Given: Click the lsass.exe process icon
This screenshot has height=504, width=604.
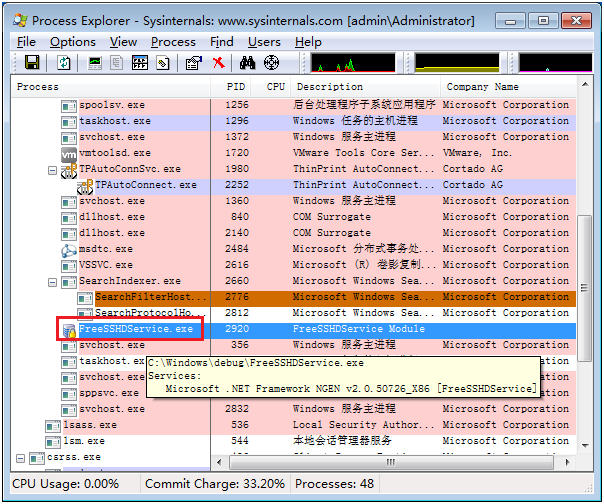Looking at the screenshot, I should [53, 426].
